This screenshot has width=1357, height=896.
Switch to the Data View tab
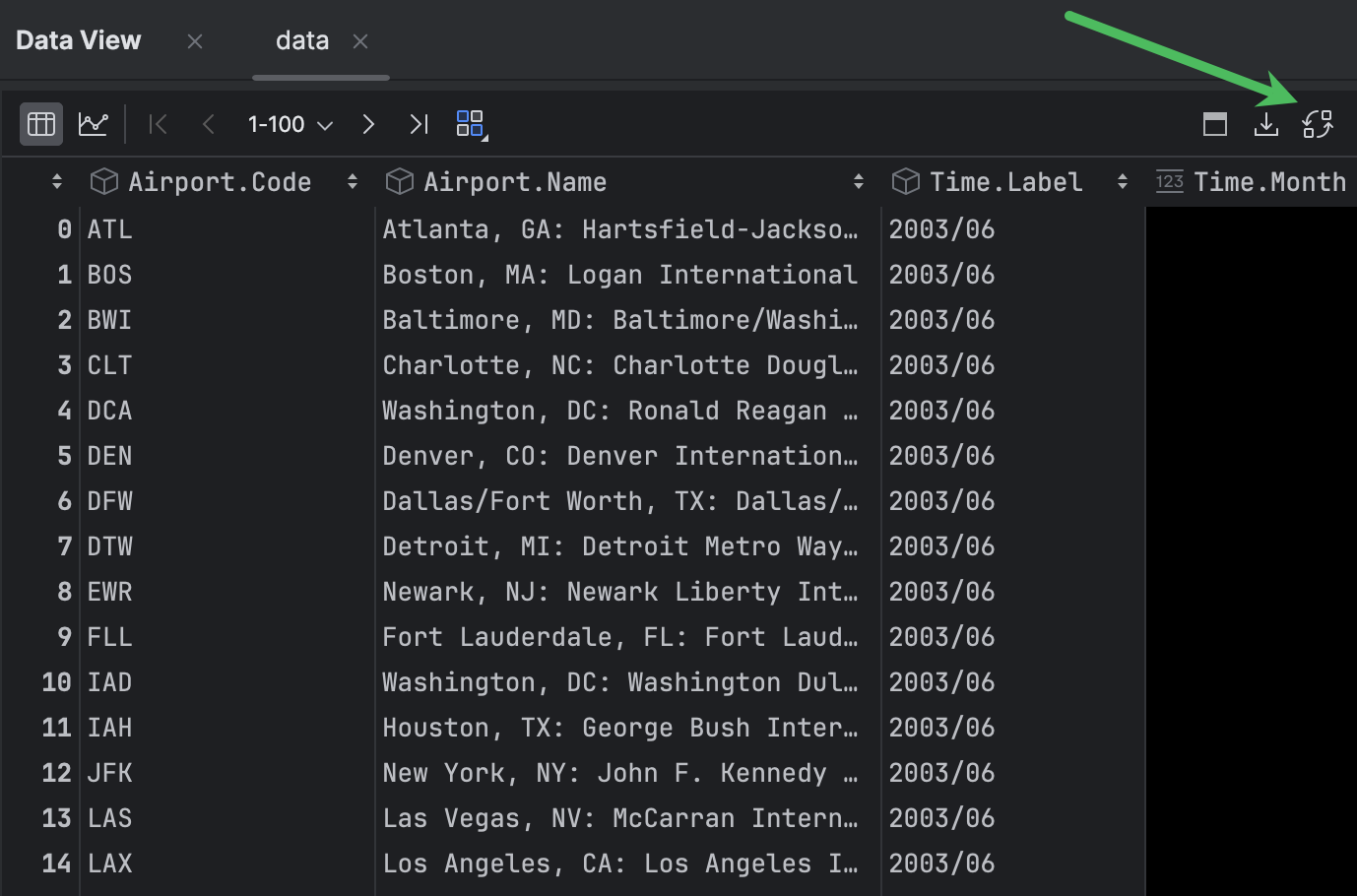[78, 40]
